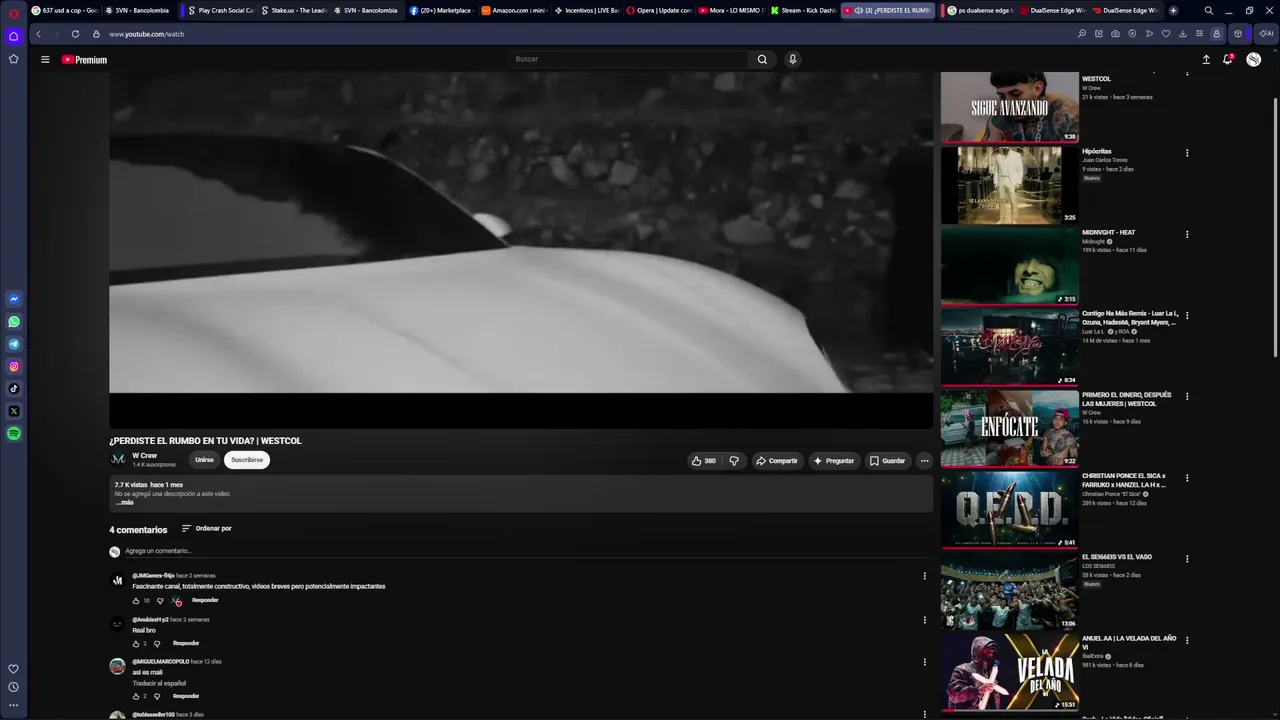Open options for Hipócritas video
Screen dimensions: 1280x720
click(1187, 153)
